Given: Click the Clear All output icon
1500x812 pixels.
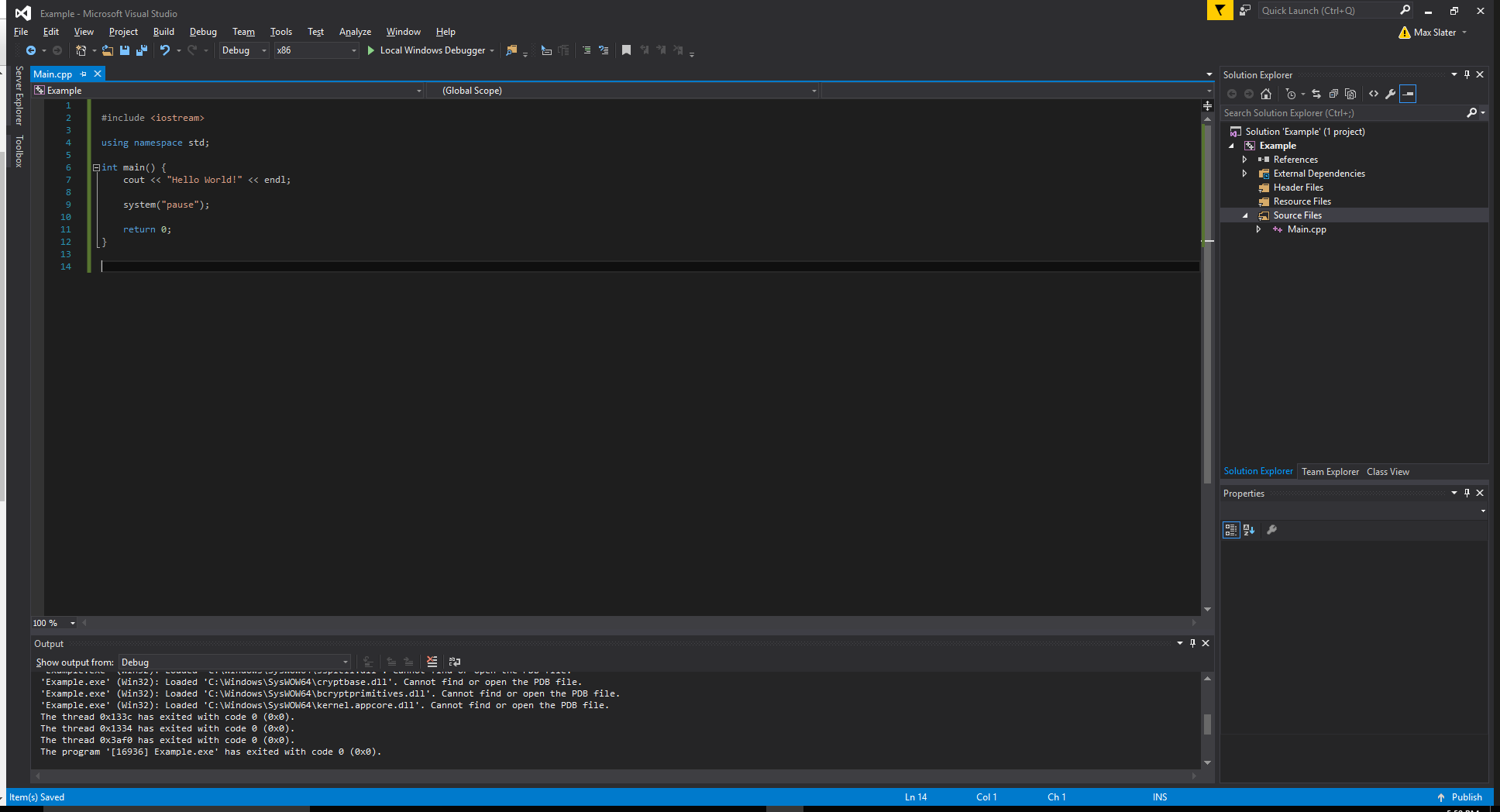Looking at the screenshot, I should coord(432,662).
